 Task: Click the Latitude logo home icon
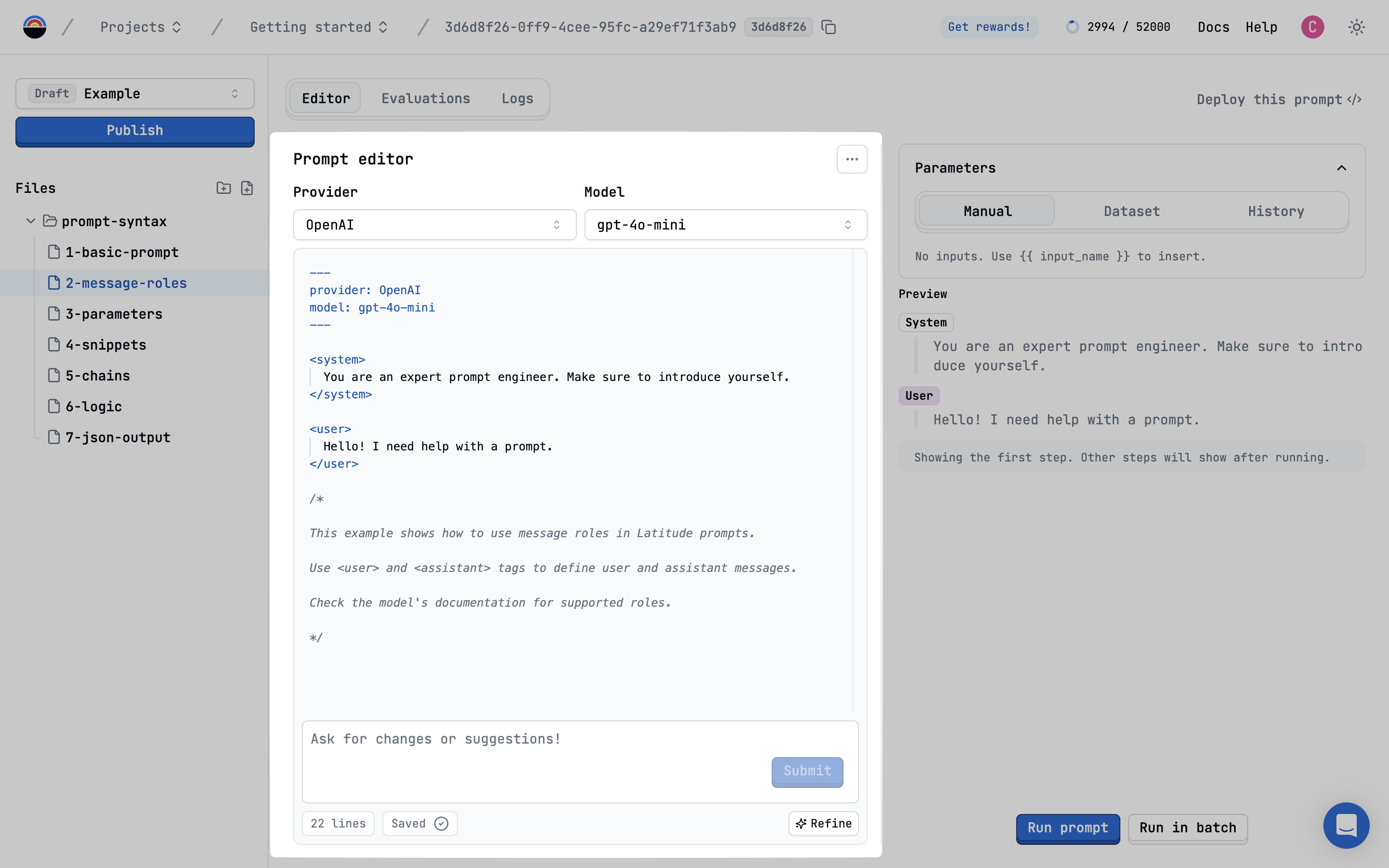pos(34,27)
